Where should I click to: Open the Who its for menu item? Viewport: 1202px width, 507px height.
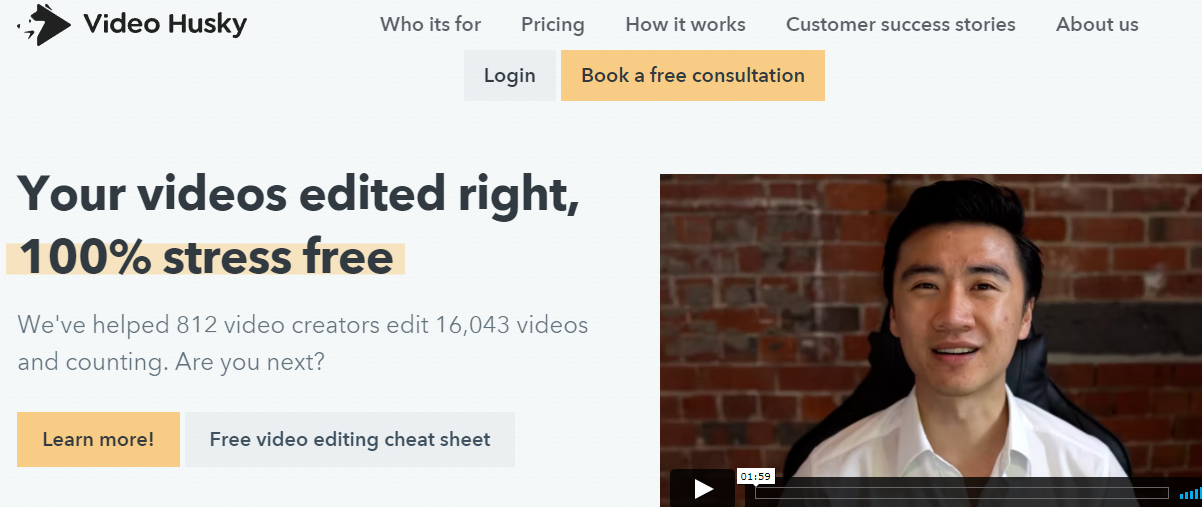pos(430,25)
